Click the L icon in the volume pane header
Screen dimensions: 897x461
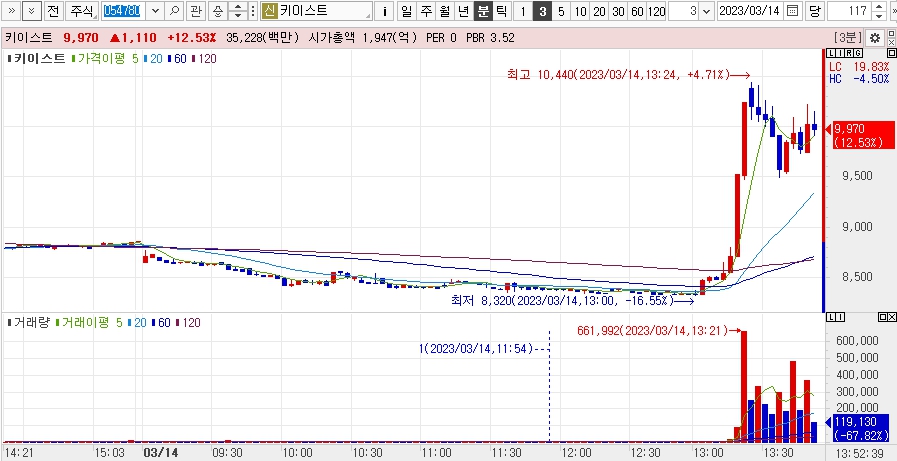(832, 317)
